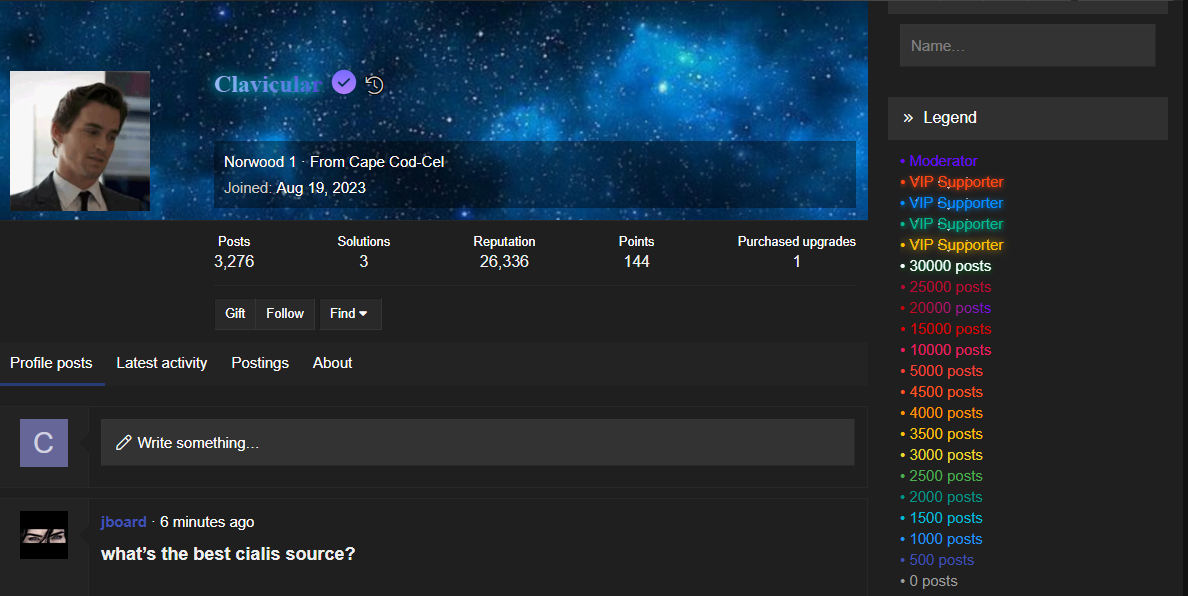Open the Posts count 3,276
This screenshot has height=596, width=1188.
tap(234, 261)
